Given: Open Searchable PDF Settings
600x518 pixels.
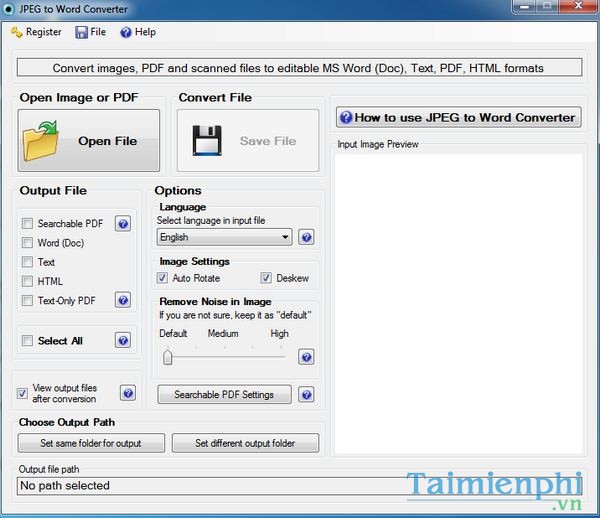Looking at the screenshot, I should (224, 394).
